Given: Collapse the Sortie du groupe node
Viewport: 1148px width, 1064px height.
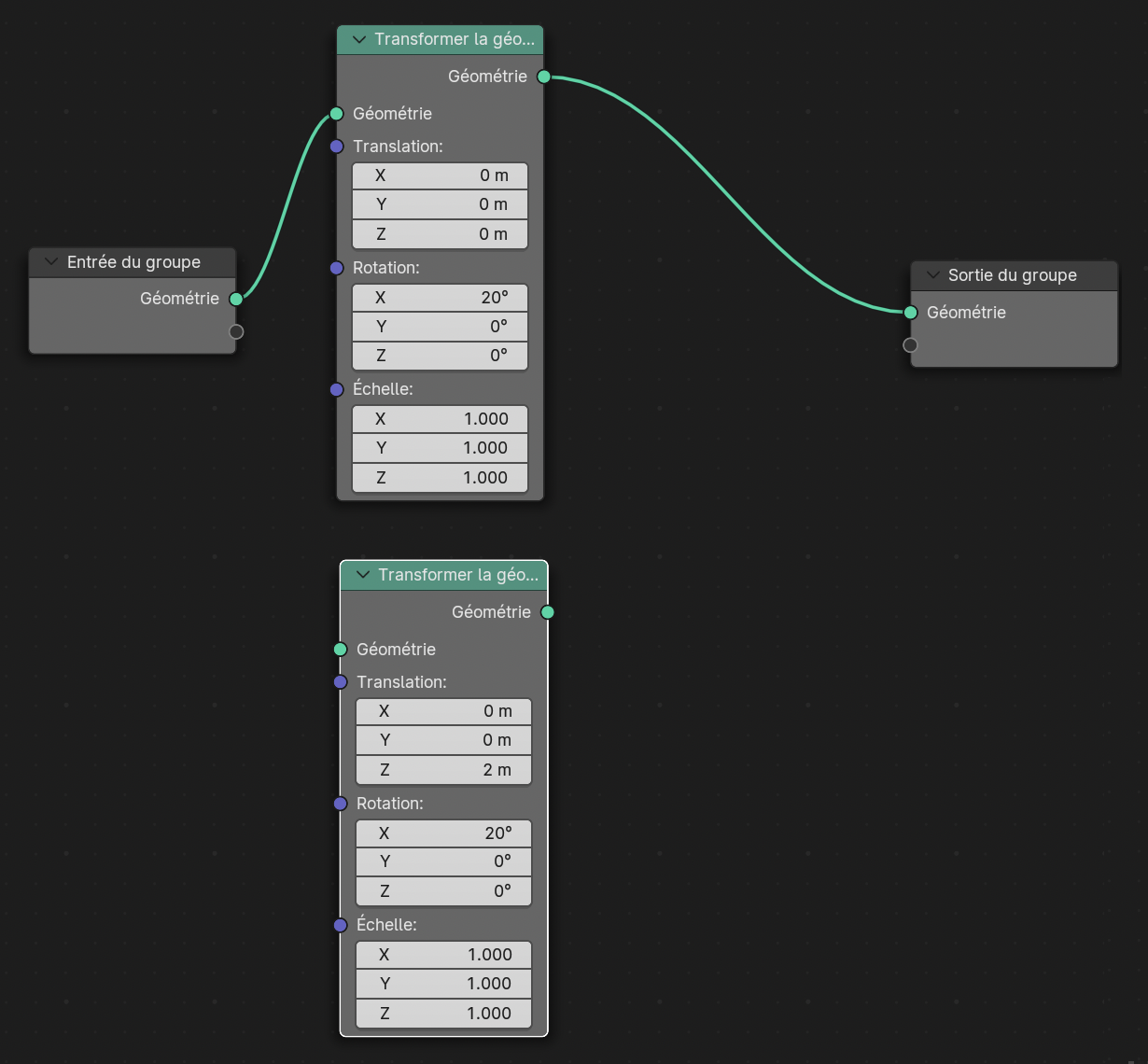Looking at the screenshot, I should tap(932, 275).
